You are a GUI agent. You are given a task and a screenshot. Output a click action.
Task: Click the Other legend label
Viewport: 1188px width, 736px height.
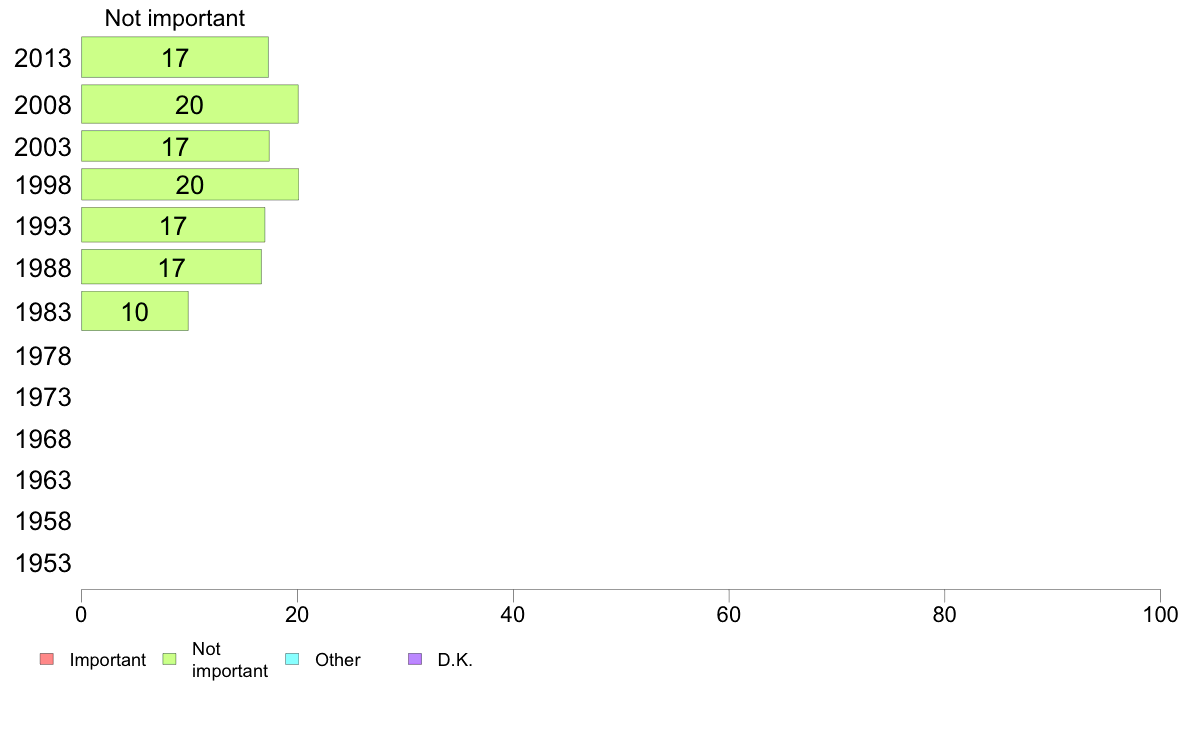coord(338,660)
